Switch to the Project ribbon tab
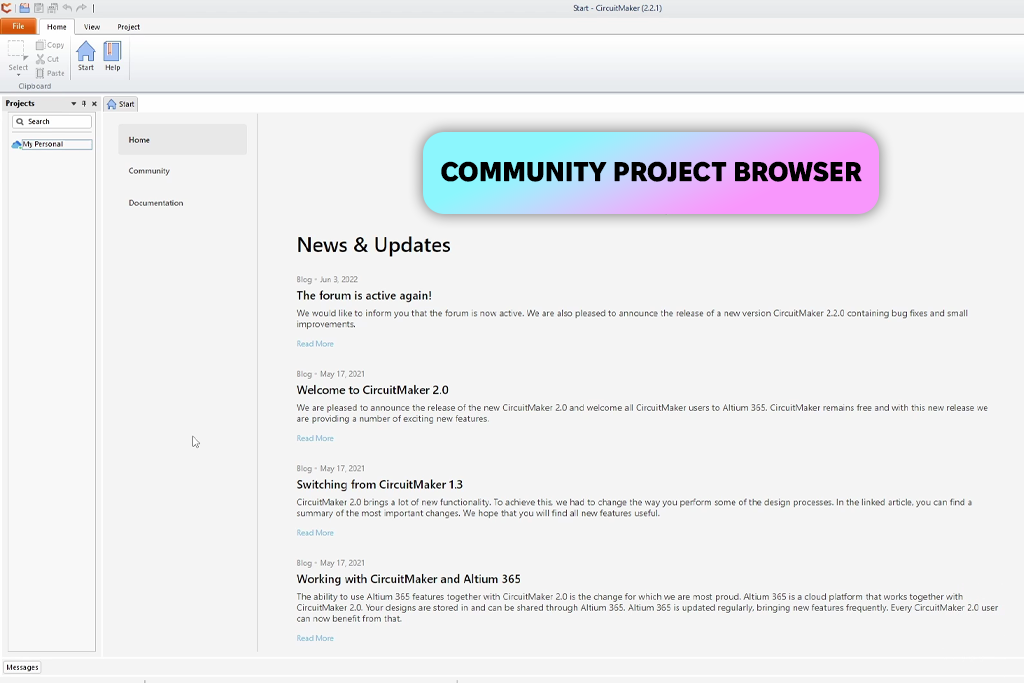 129,27
